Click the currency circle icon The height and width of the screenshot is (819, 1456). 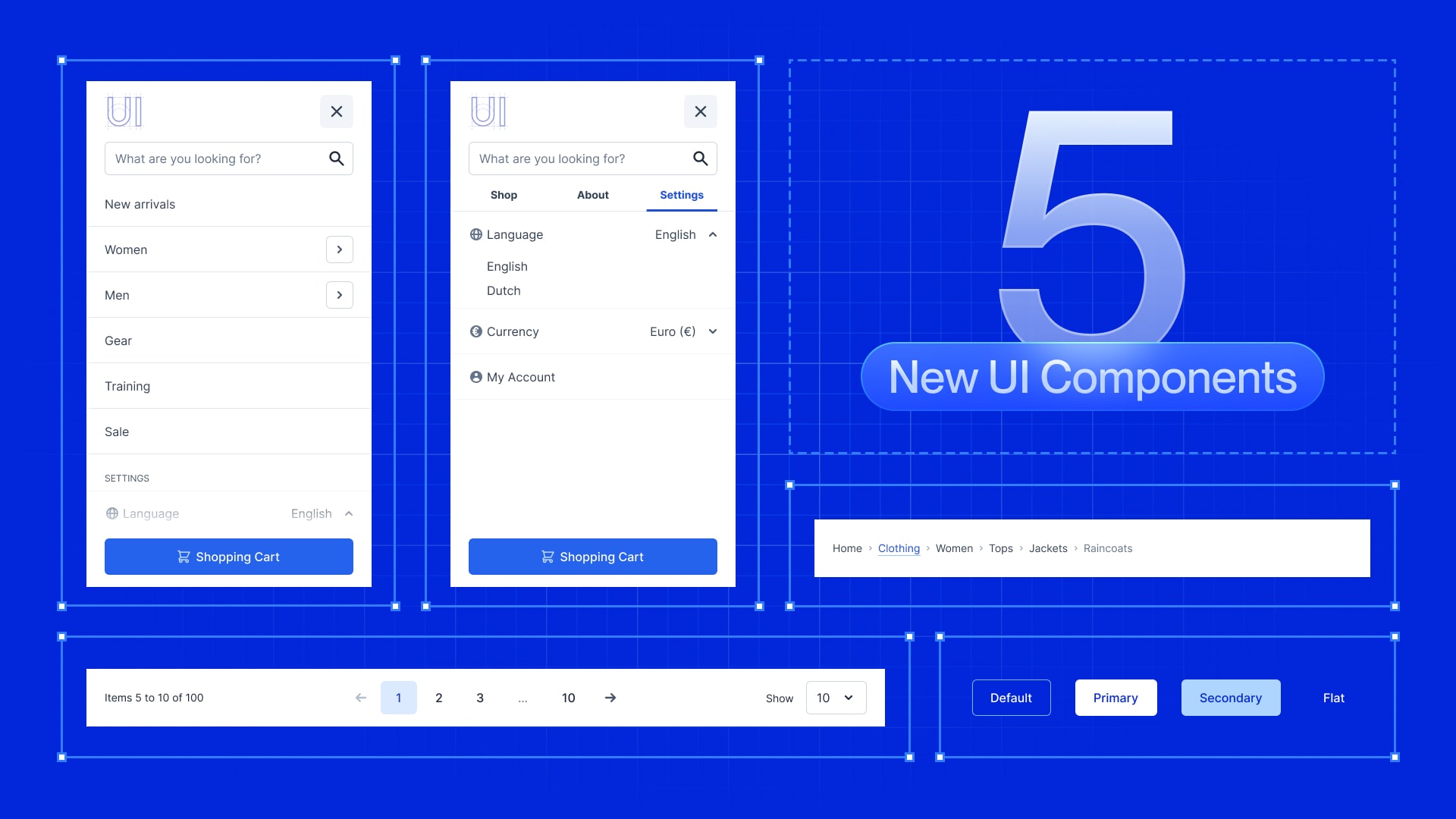point(475,331)
